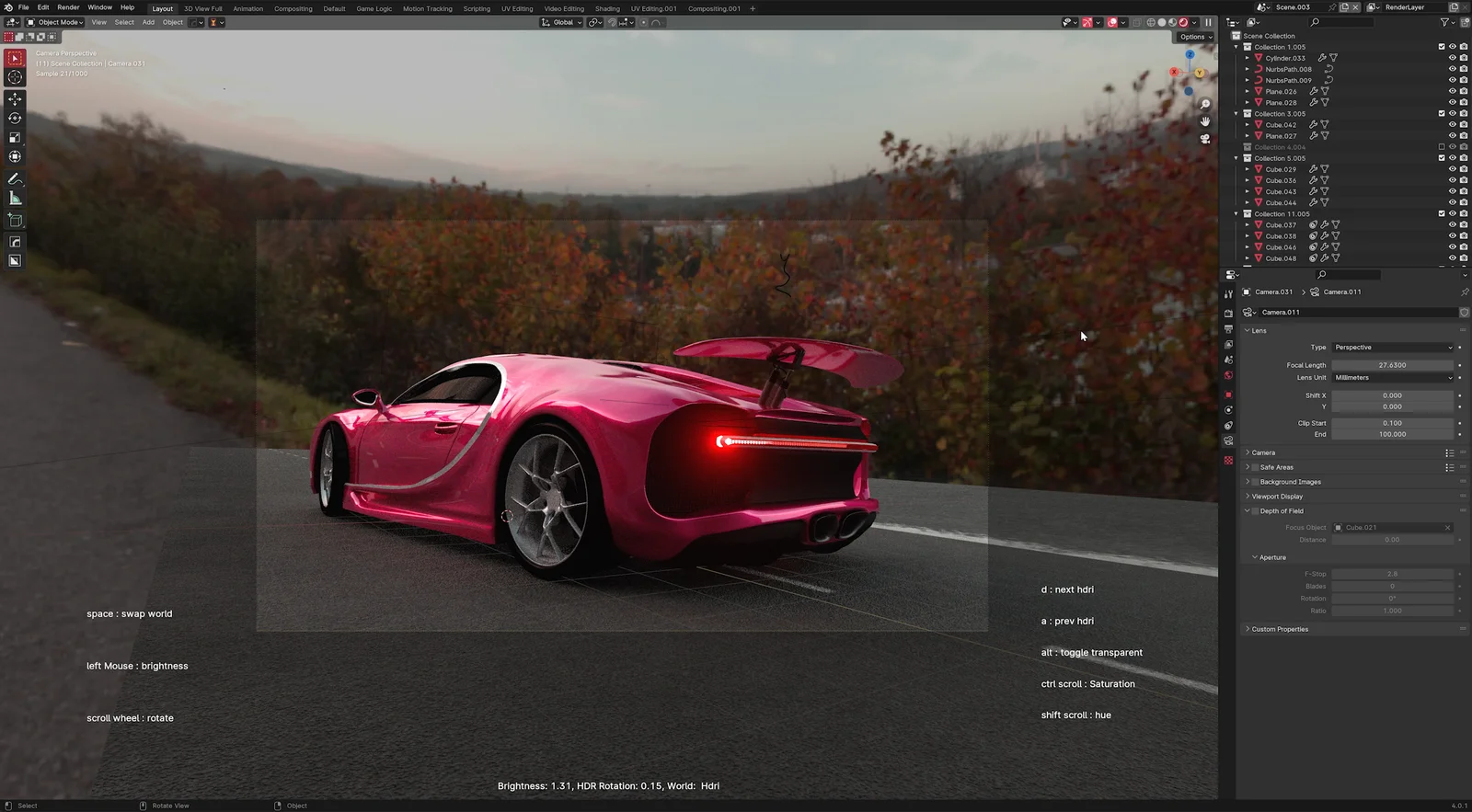Click the Options button in viewport
Screen dimensions: 1472x812
pos(1196,37)
